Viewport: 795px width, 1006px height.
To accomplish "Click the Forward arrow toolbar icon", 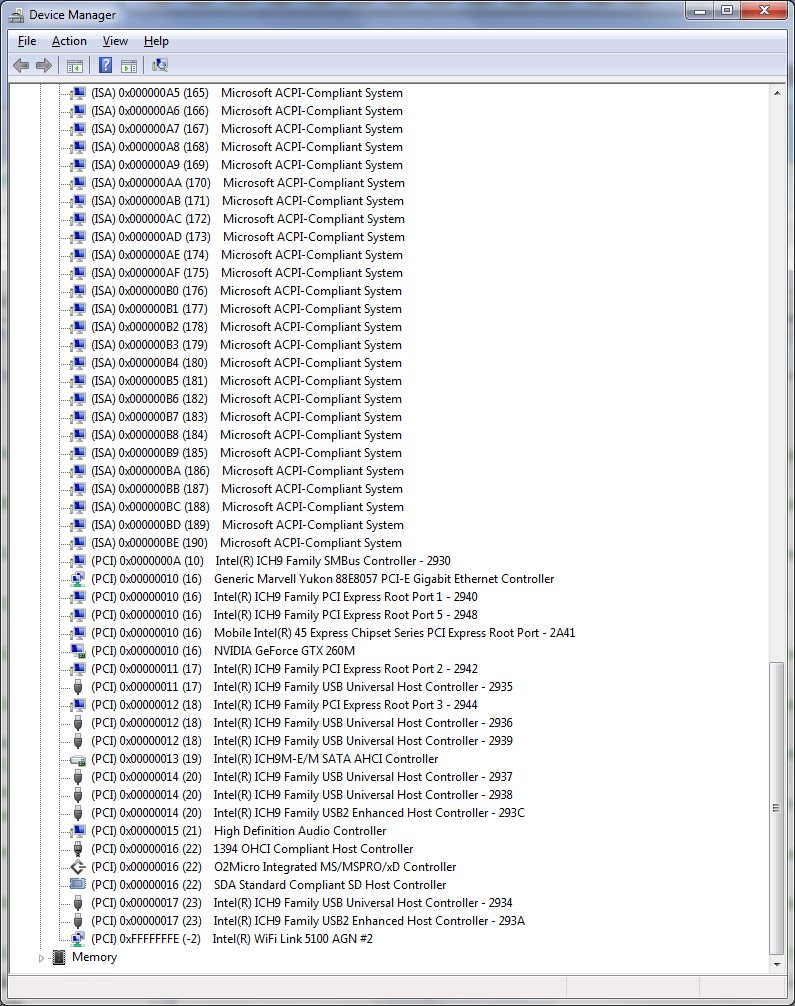I will click(x=44, y=65).
